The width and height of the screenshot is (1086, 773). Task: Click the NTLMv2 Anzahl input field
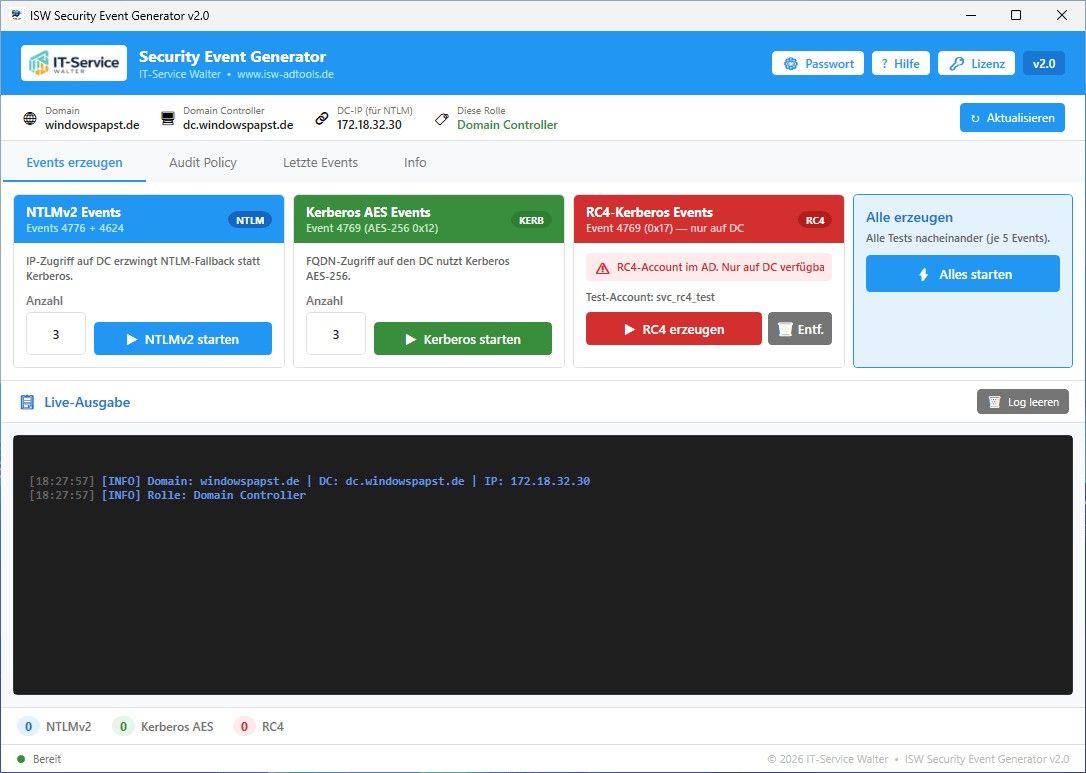(x=56, y=335)
